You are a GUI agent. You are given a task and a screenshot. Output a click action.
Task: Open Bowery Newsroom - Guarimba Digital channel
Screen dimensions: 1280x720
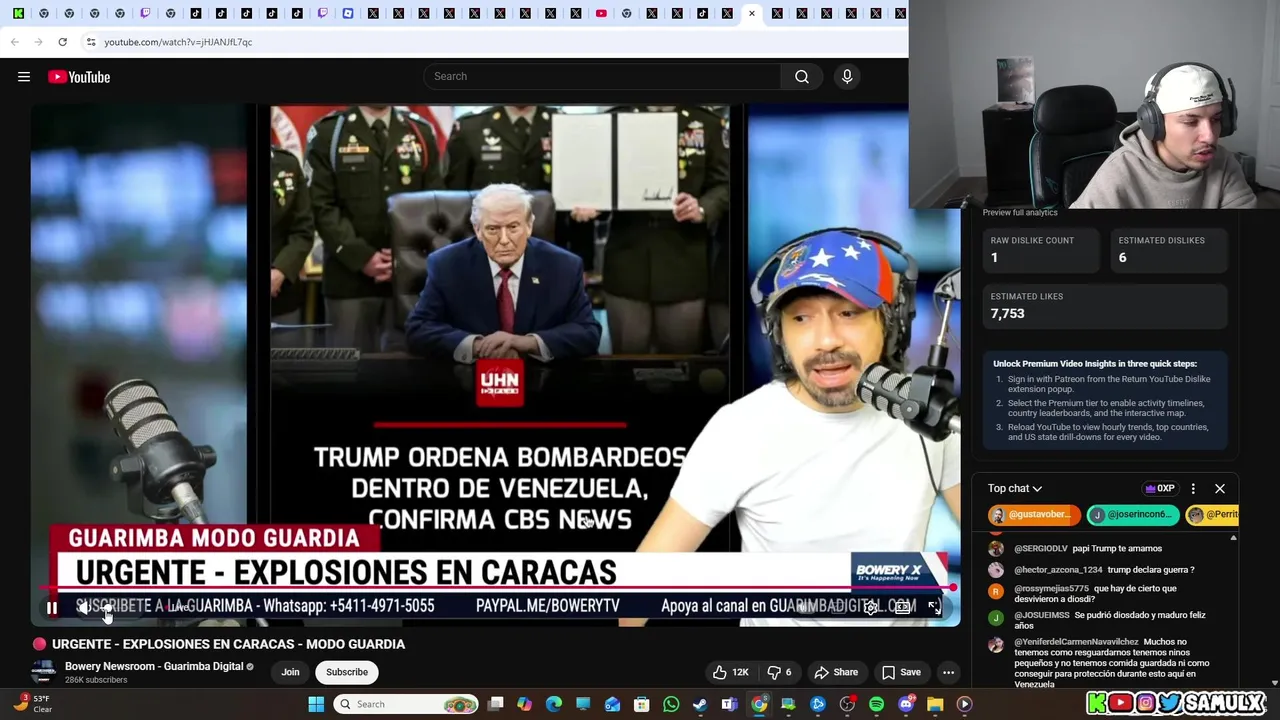(x=154, y=666)
